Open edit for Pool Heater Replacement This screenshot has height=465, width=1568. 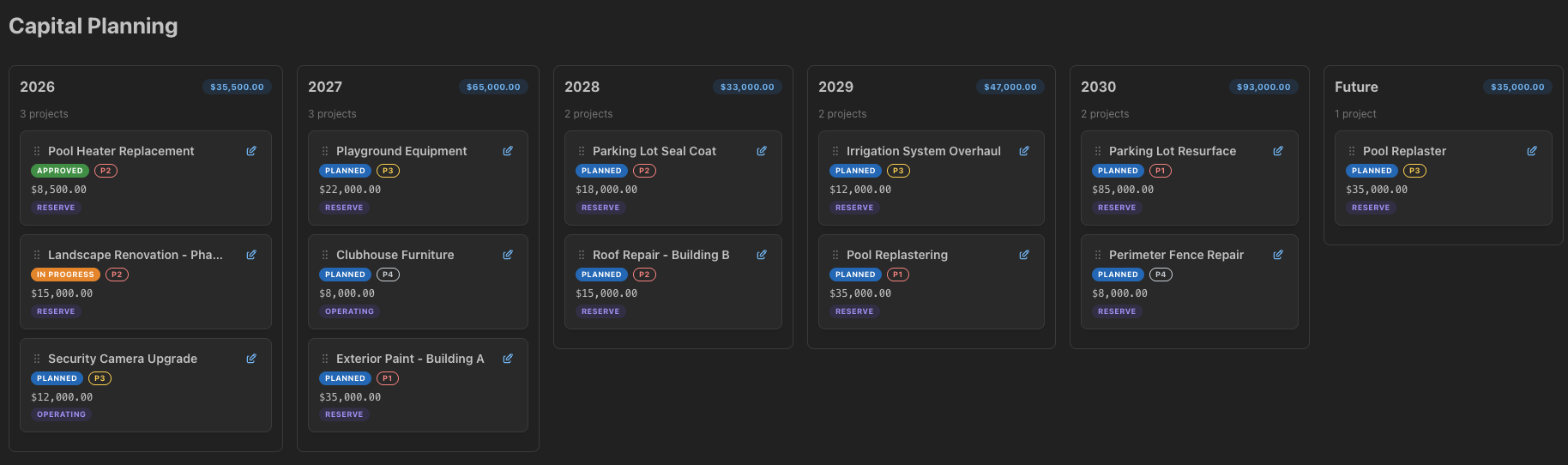251,151
